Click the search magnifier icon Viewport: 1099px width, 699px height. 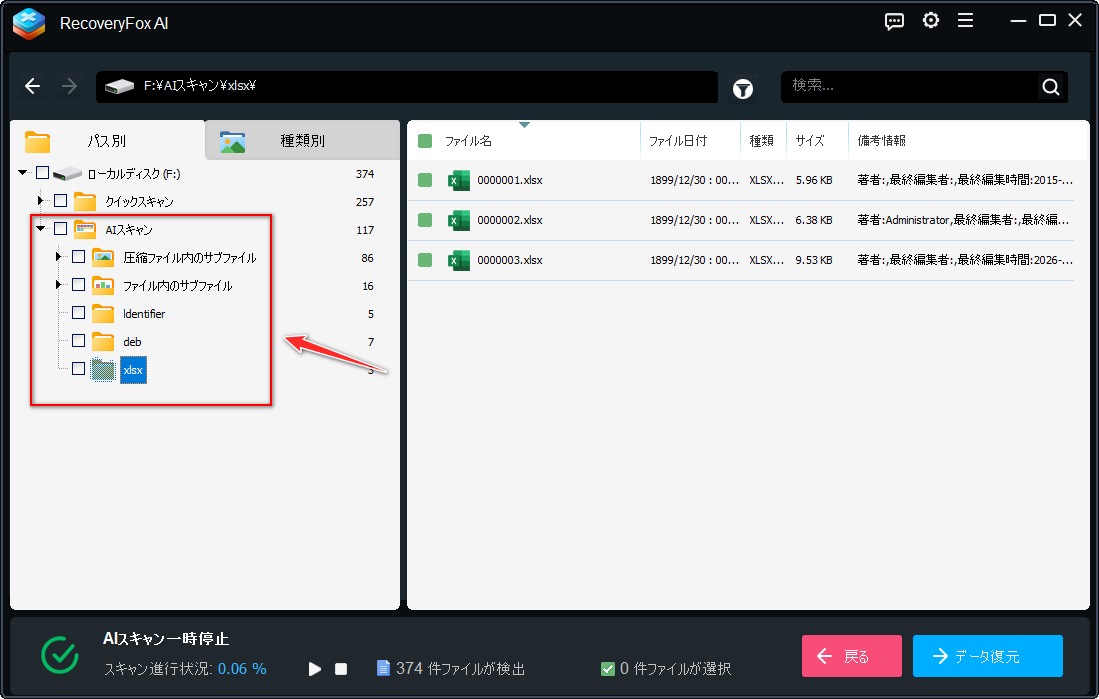pos(1050,87)
